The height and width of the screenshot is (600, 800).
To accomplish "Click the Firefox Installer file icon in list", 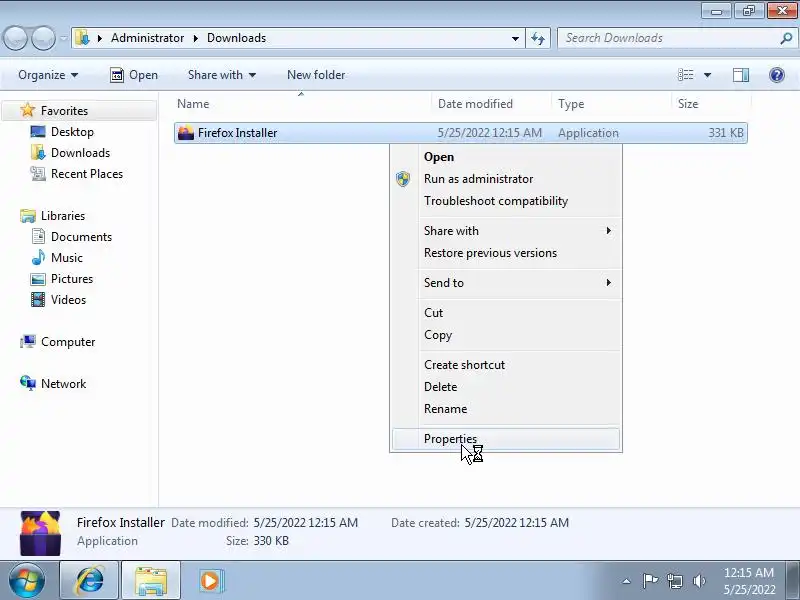I will point(186,133).
